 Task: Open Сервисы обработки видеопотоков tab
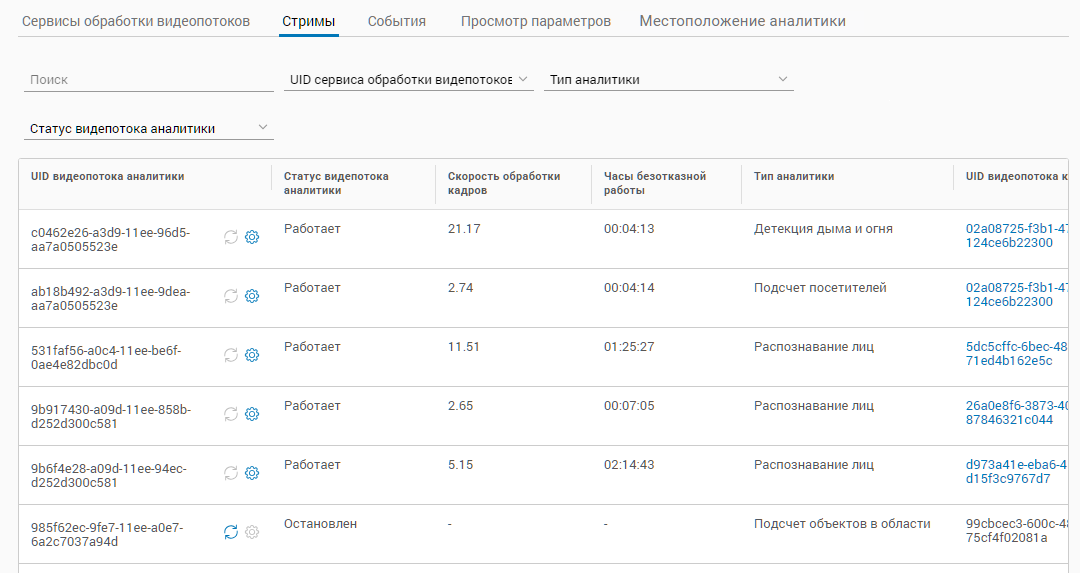(136, 21)
